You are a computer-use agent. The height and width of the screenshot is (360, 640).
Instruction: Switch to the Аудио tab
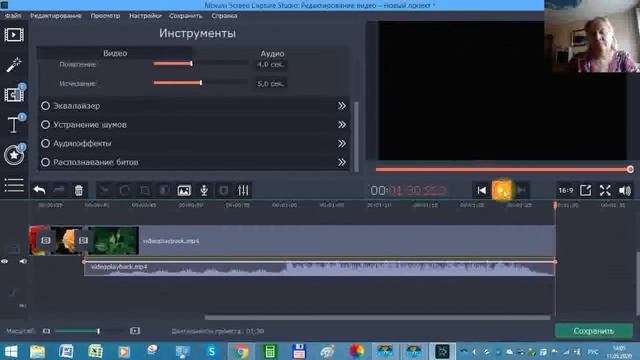(272, 53)
